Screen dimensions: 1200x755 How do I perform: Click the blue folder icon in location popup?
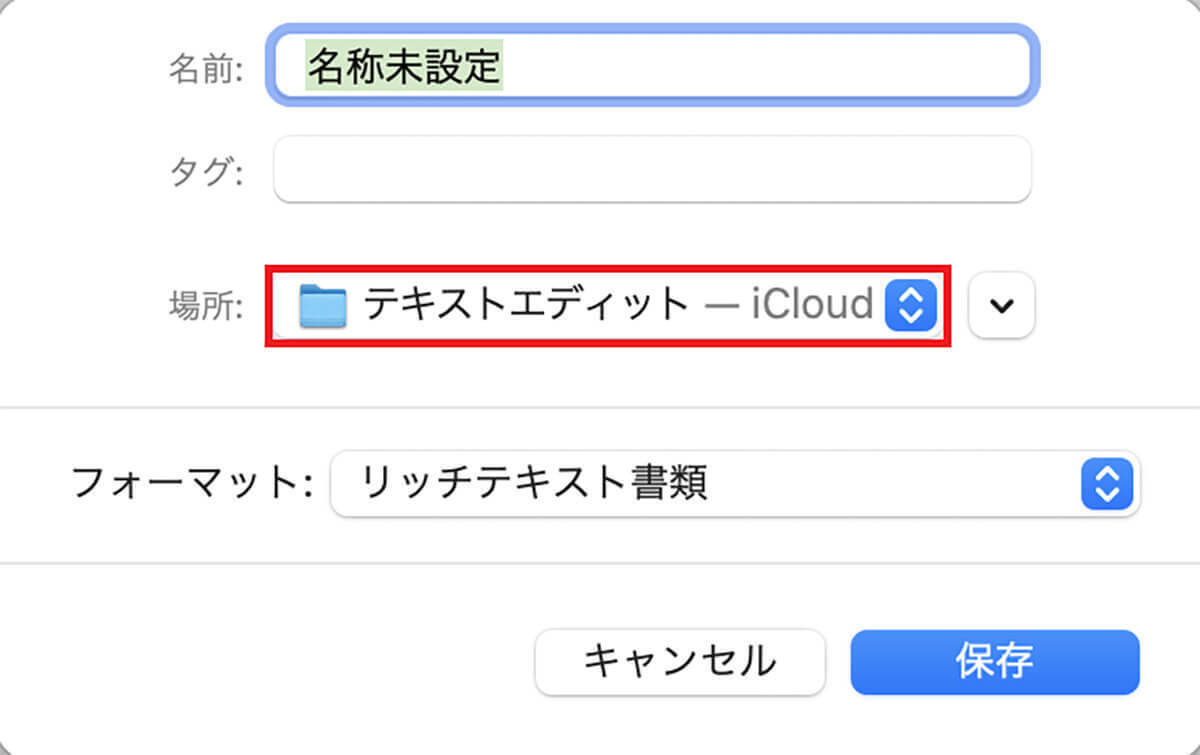tap(323, 305)
